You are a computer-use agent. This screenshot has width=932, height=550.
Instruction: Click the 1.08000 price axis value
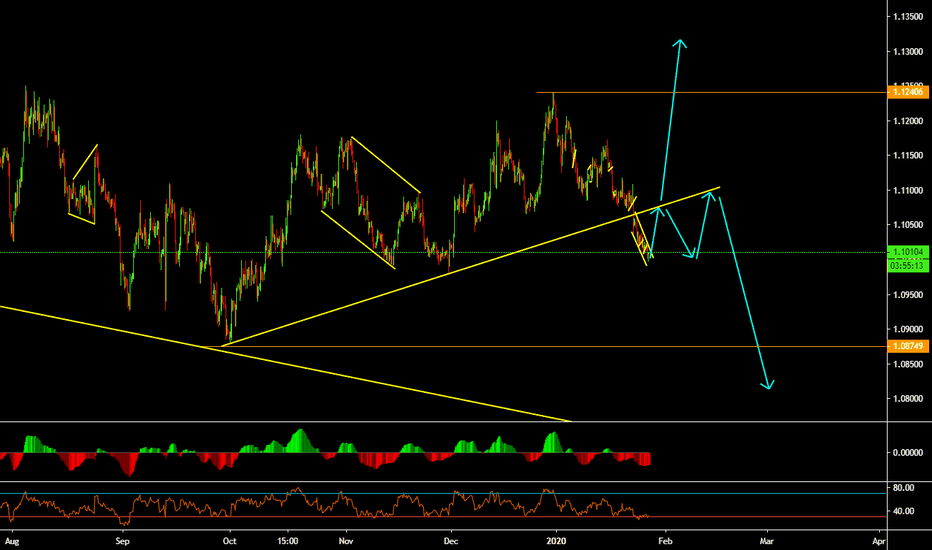908,398
